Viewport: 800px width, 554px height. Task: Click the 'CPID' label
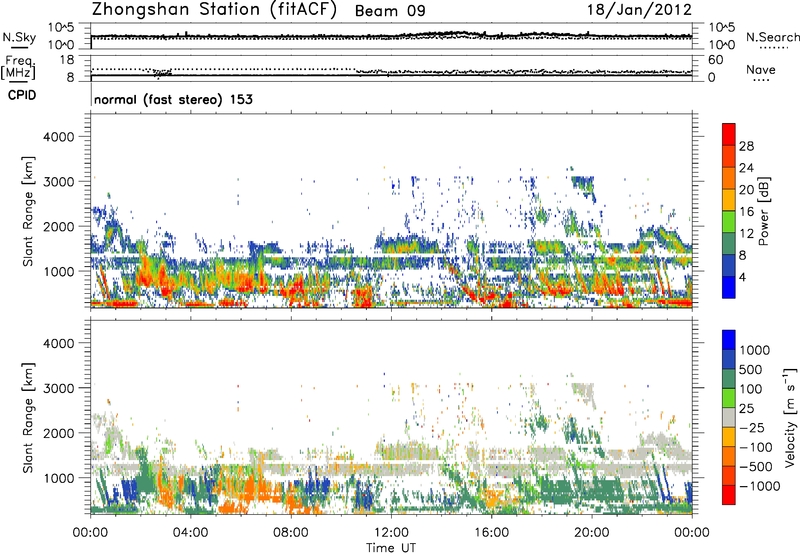[x=22, y=95]
